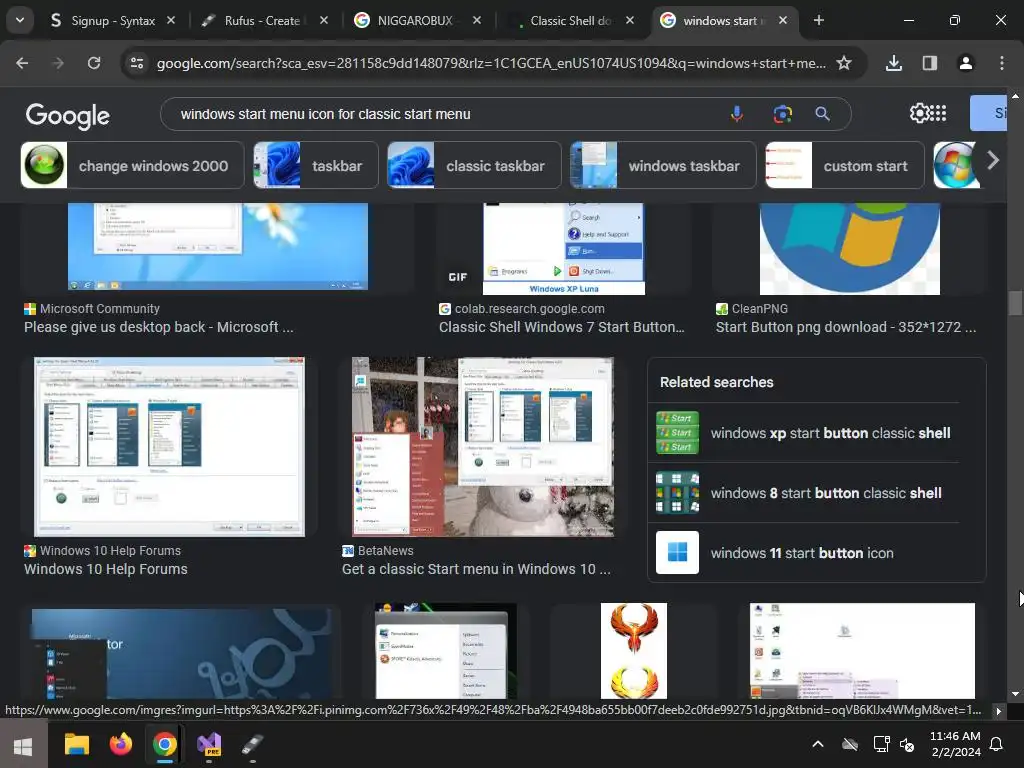
Task: Open the Chrome profile menu
Action: point(965,63)
